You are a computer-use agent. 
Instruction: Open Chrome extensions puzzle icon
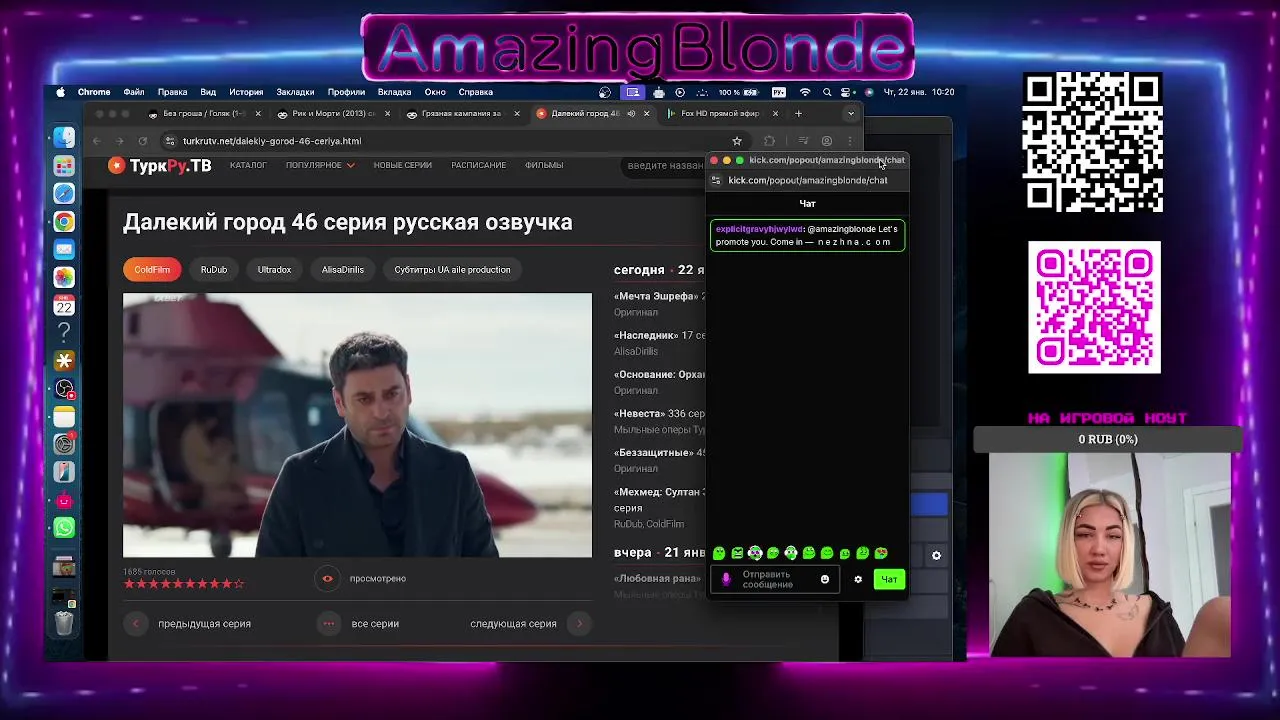(x=769, y=141)
